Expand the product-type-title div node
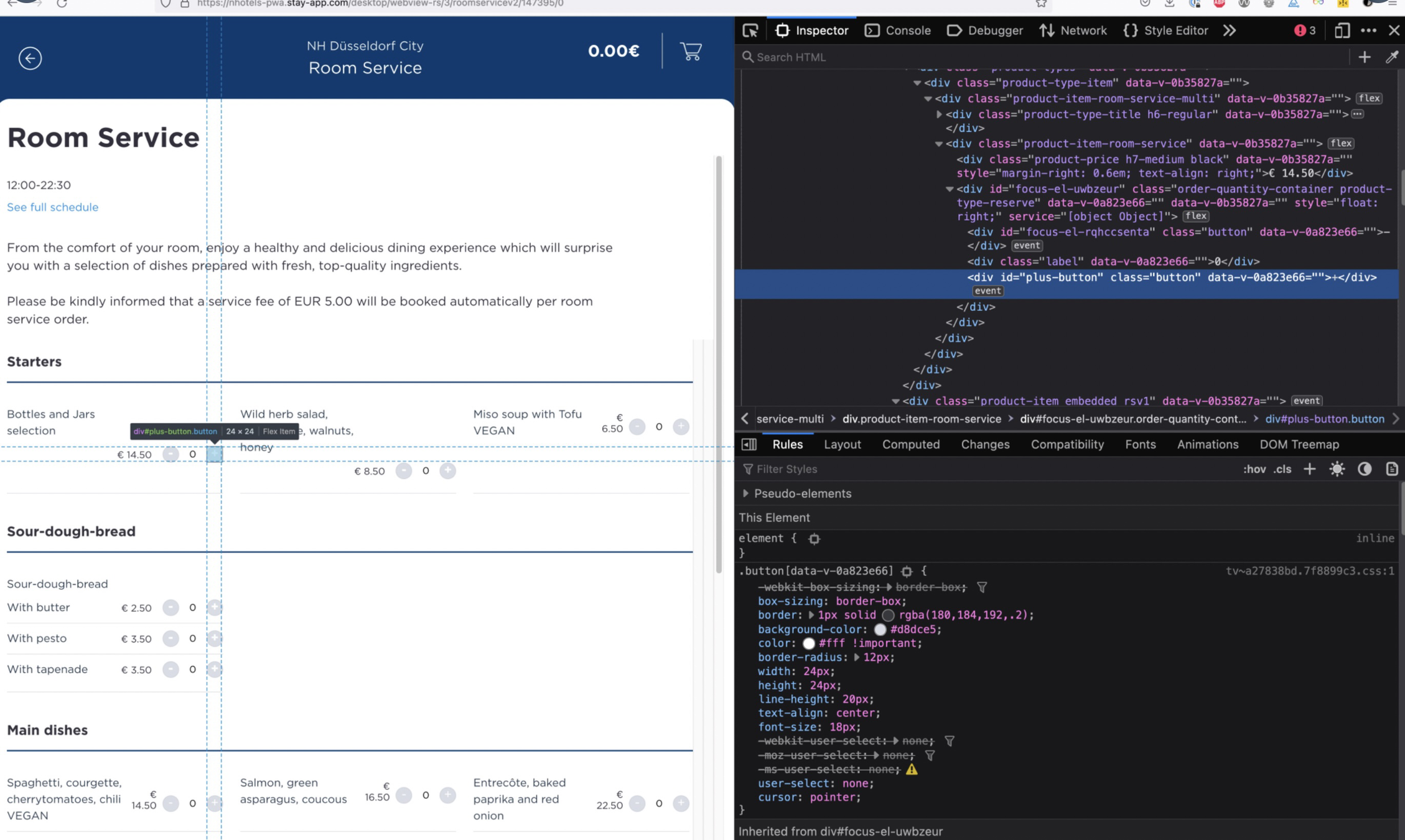Image resolution: width=1405 pixels, height=840 pixels. pyautogui.click(x=939, y=114)
